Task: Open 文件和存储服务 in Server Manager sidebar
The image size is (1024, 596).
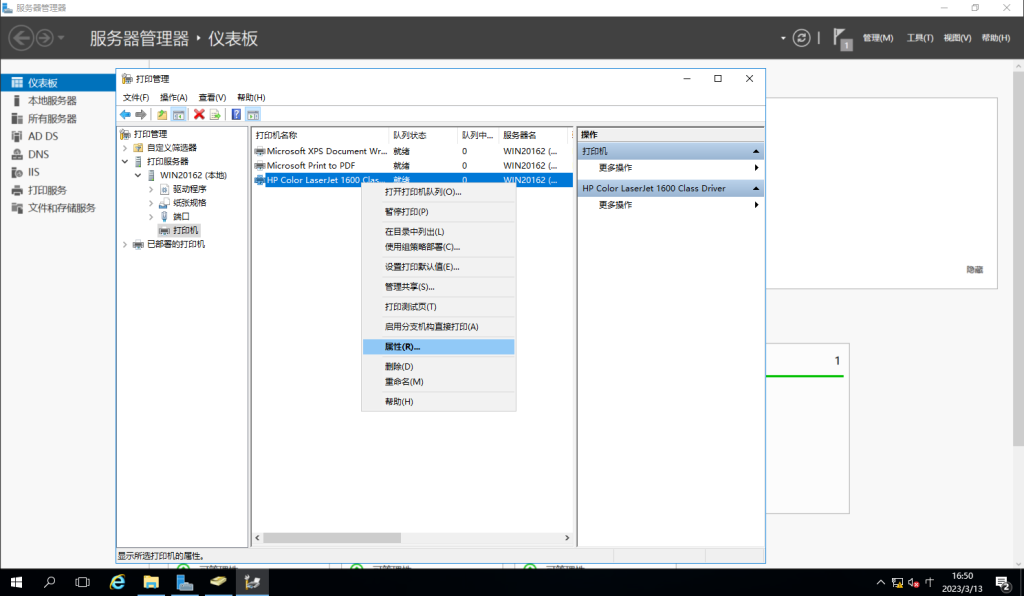Action: coord(59,208)
